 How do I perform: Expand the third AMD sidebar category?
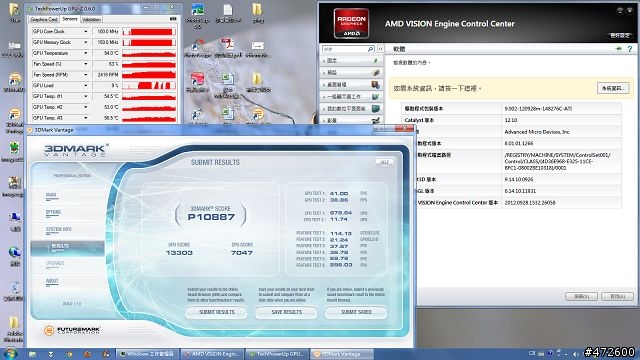coord(351,84)
